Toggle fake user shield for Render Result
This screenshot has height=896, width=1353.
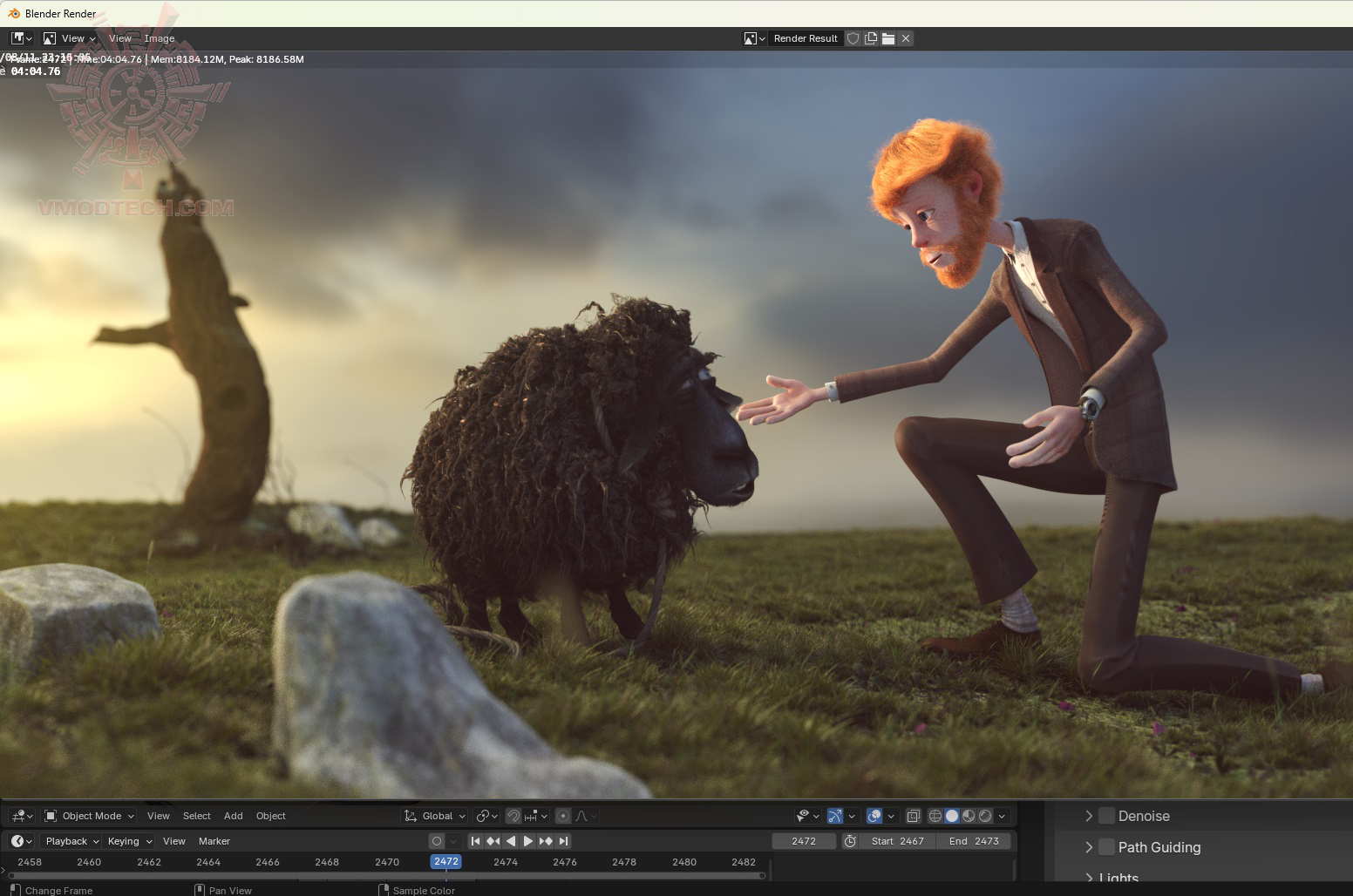pyautogui.click(x=853, y=38)
